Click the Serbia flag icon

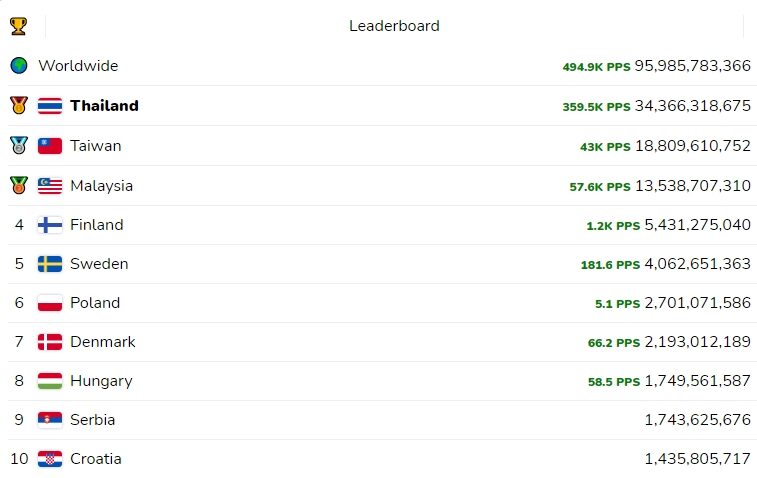point(50,420)
